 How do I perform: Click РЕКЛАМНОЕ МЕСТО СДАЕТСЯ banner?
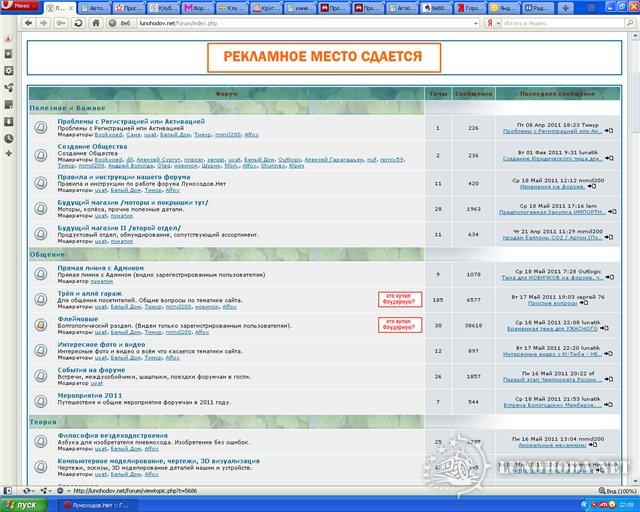[x=324, y=58]
